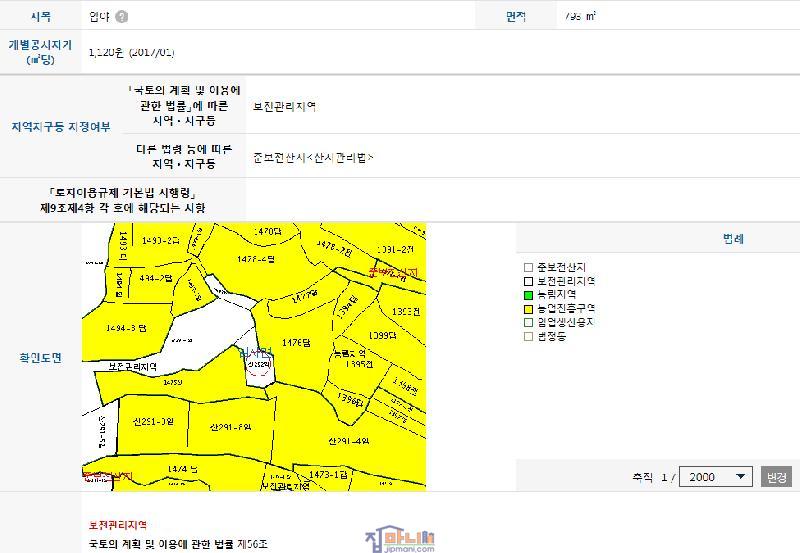Click the 보전관리지역 legend box

coord(529,282)
